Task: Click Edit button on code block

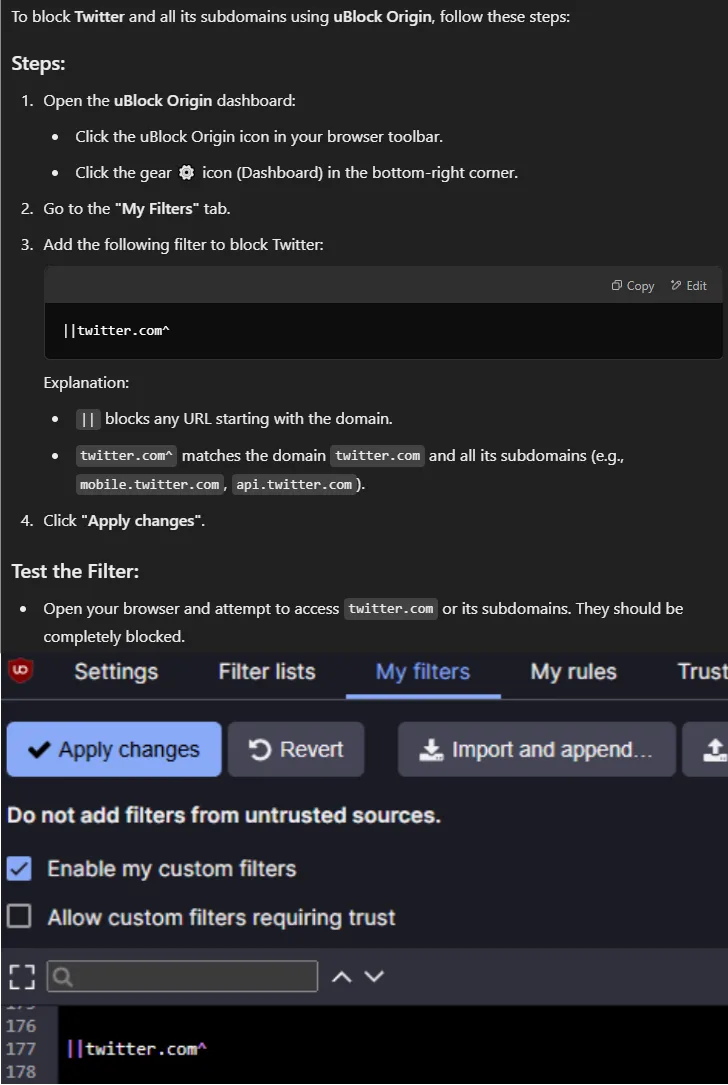Action: tap(689, 286)
